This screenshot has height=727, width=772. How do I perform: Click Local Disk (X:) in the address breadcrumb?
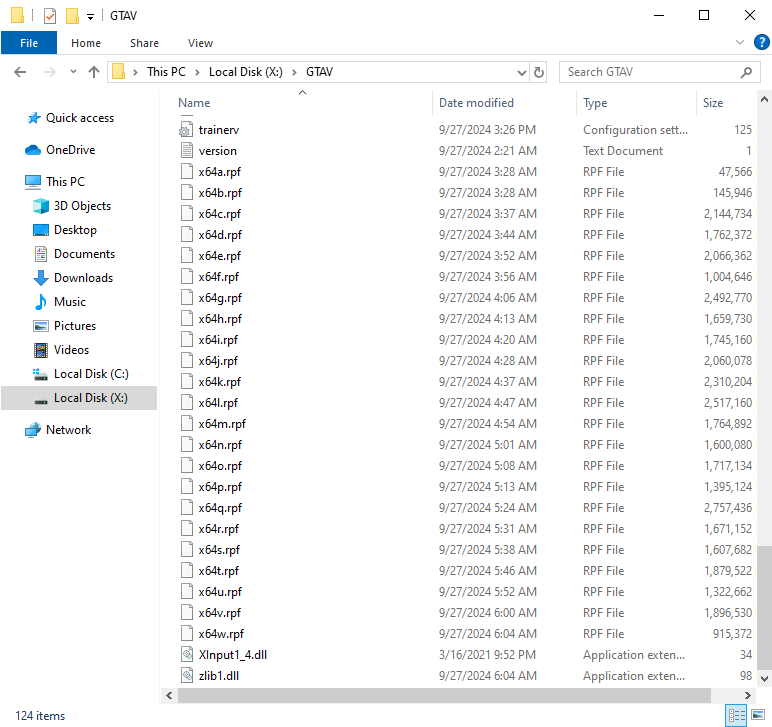tap(246, 72)
